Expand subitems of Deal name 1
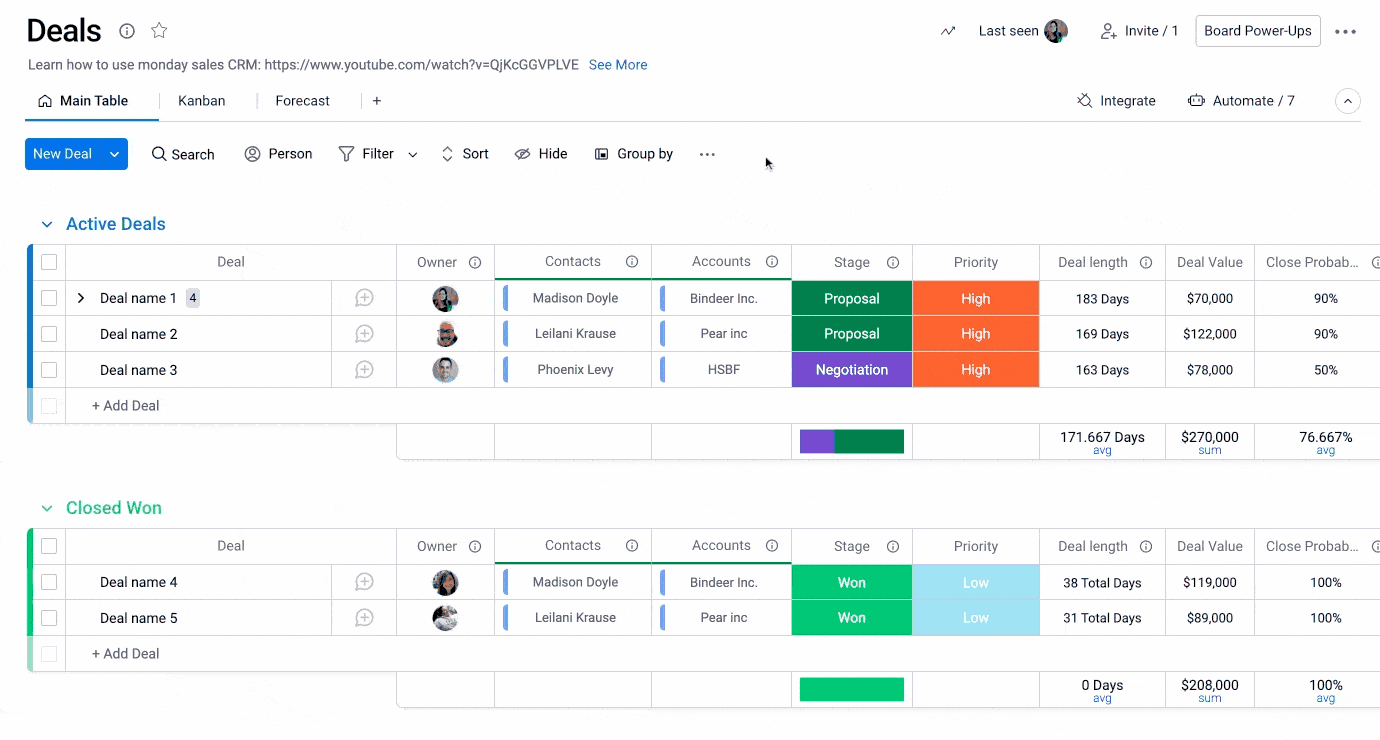The image size is (1380, 740). pyautogui.click(x=79, y=297)
